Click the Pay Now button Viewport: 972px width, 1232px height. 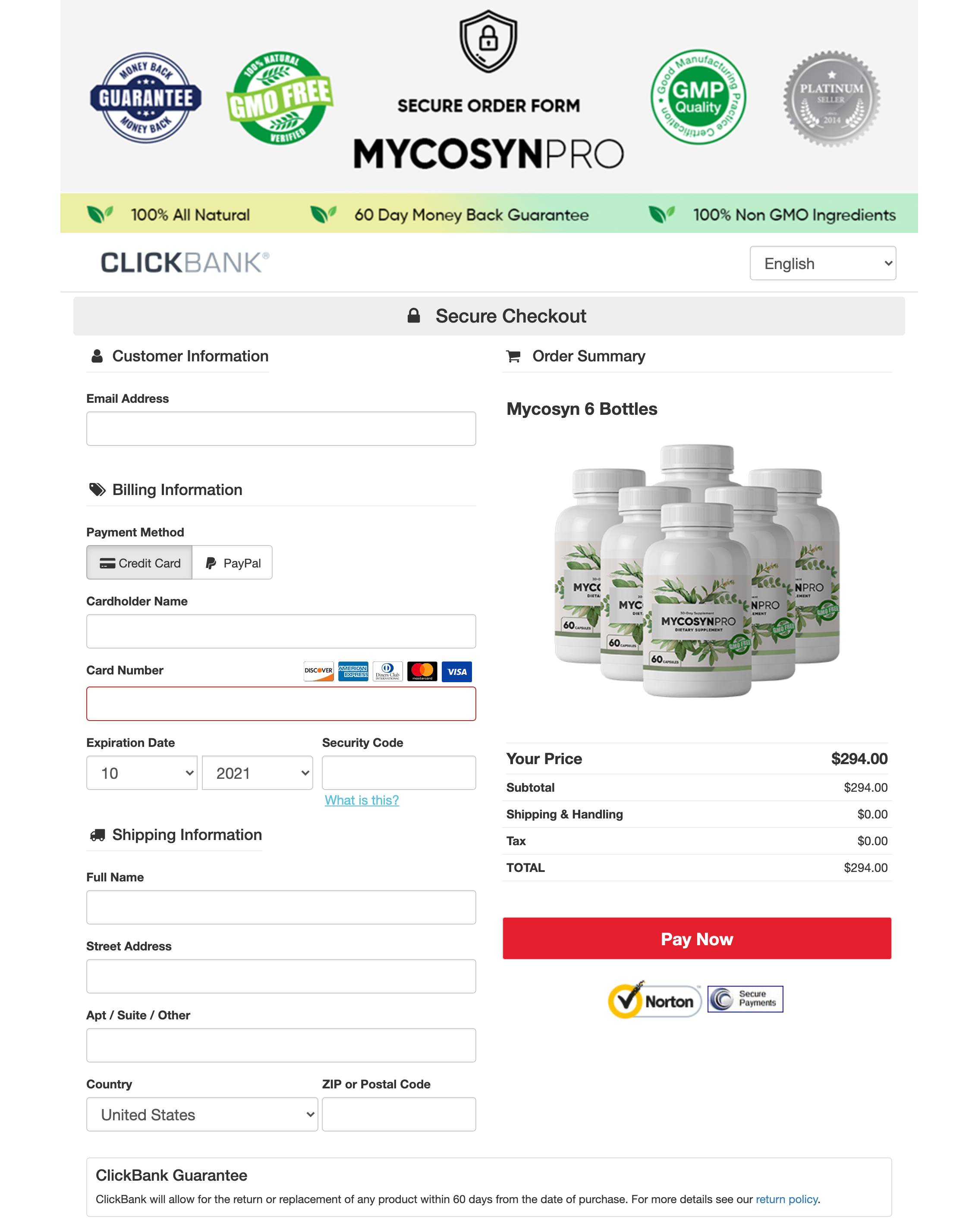(x=697, y=938)
